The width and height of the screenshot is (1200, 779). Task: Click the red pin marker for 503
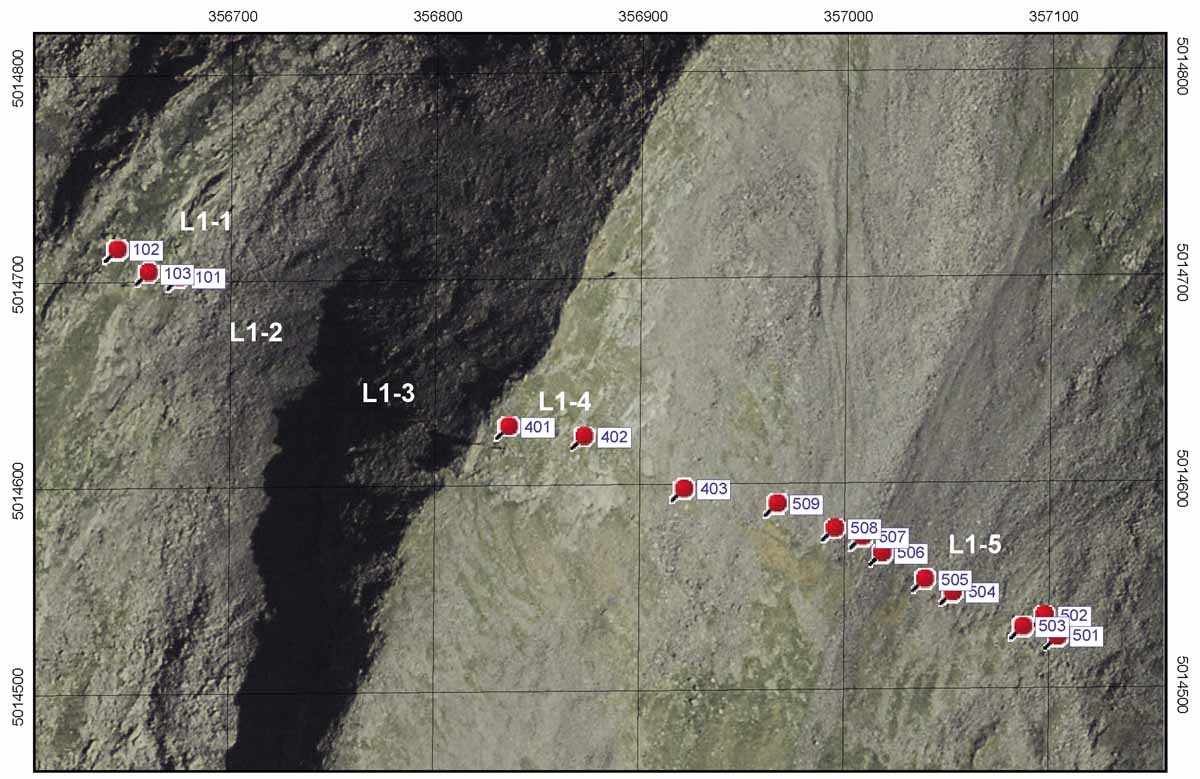(x=1023, y=626)
